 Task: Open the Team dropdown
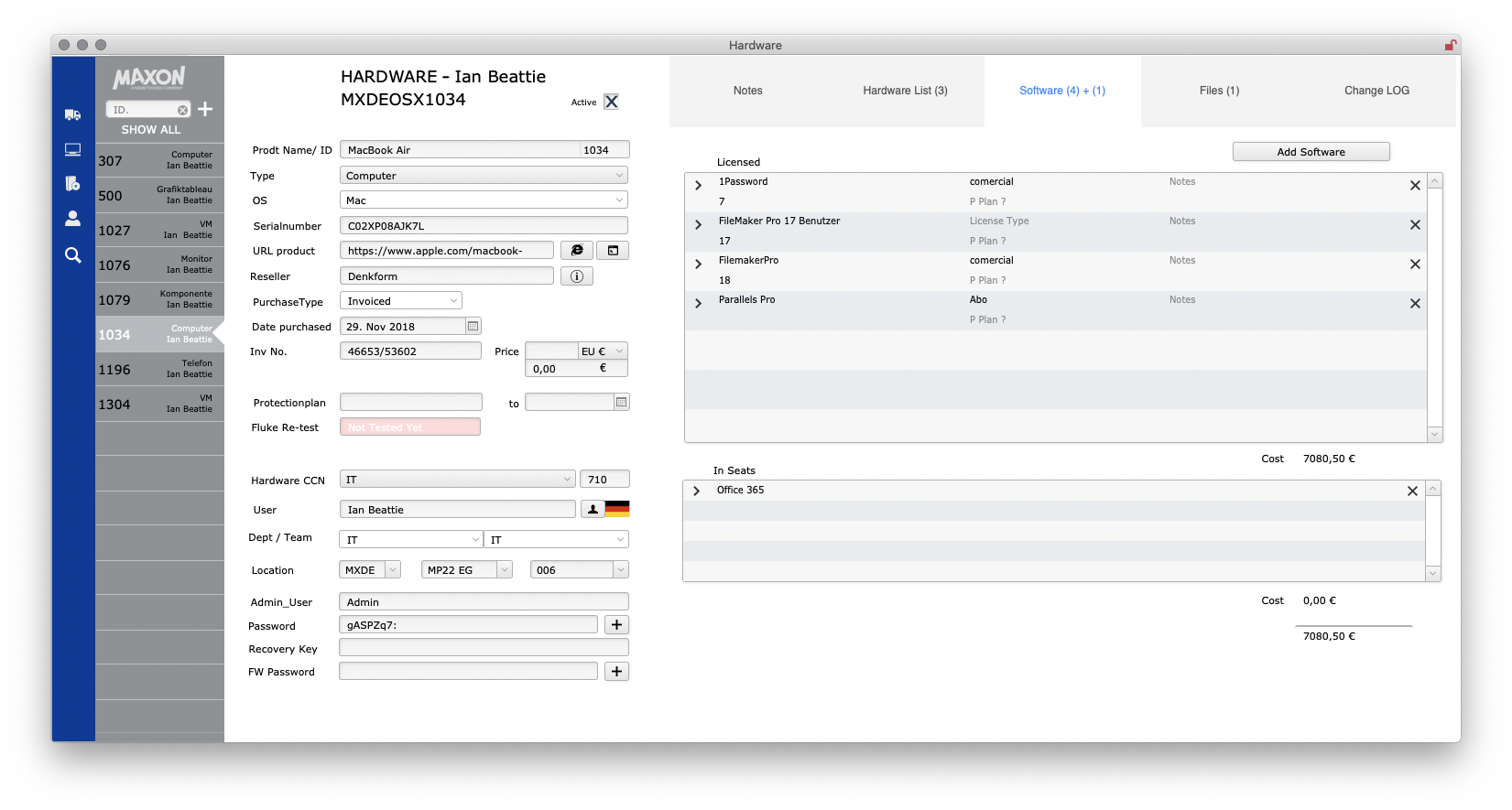(x=557, y=540)
